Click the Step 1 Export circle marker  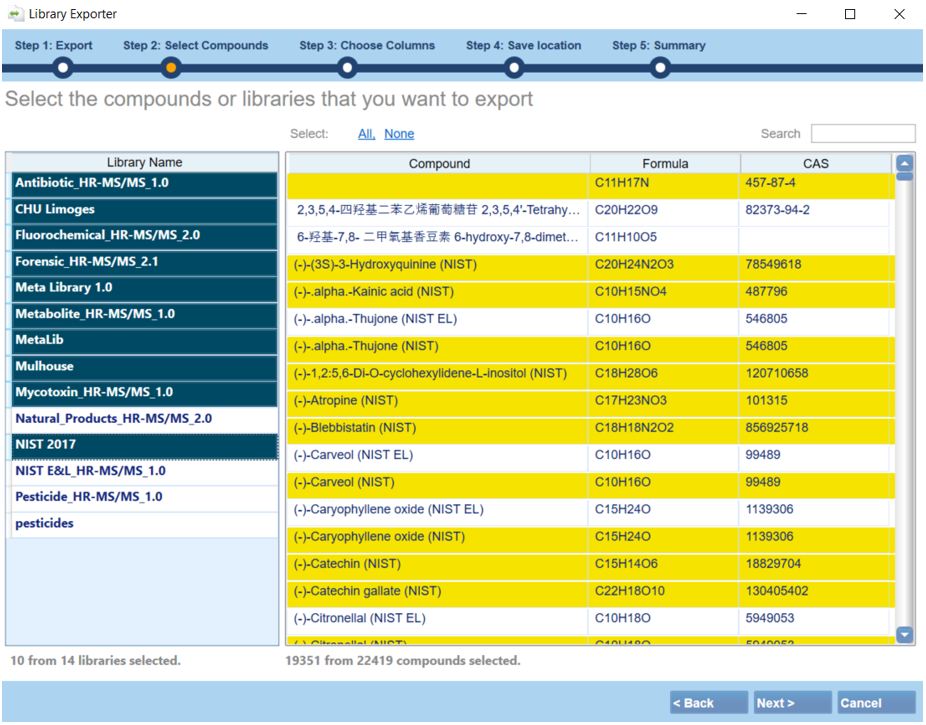(63, 68)
